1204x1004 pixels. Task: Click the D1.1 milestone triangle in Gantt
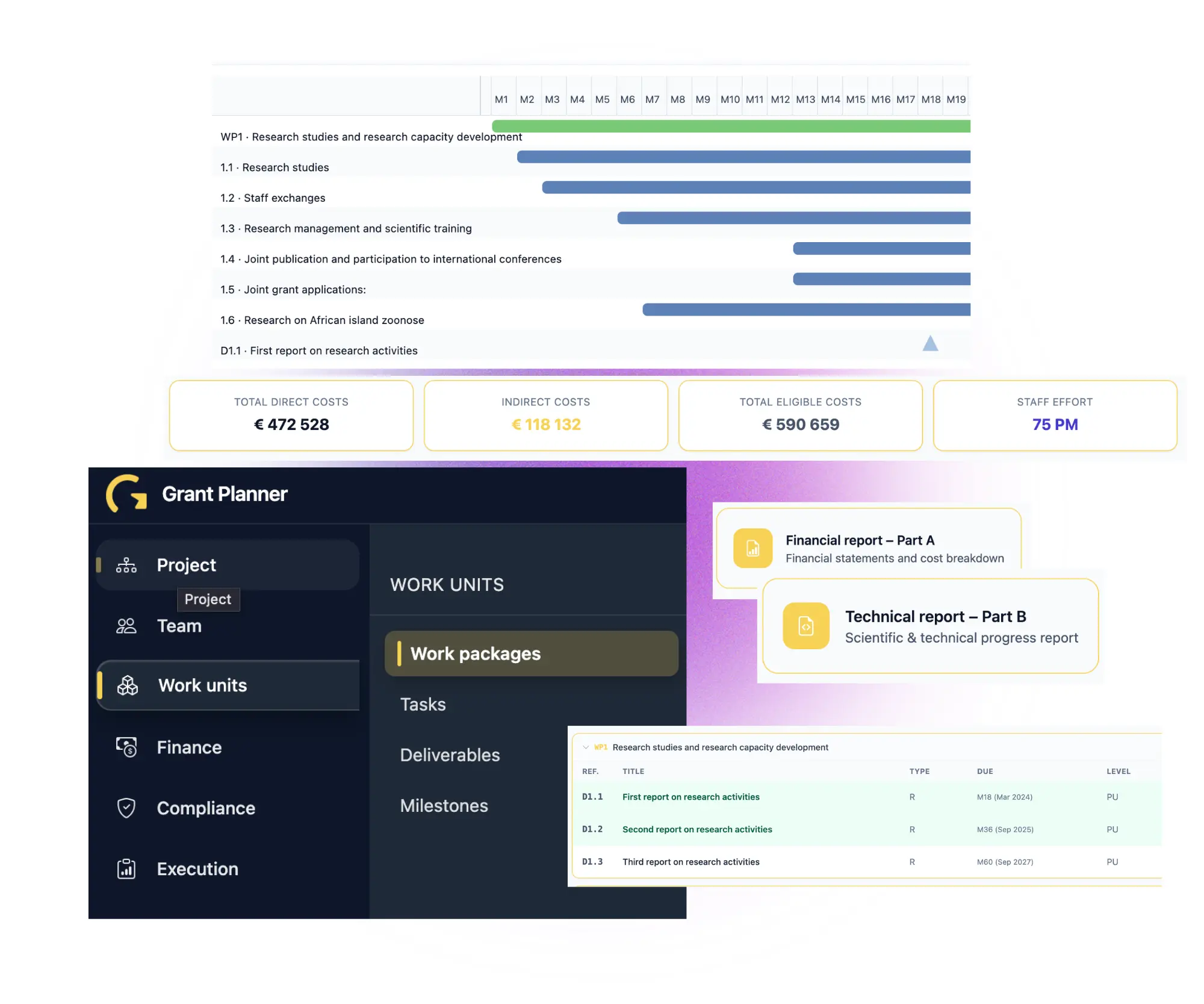tap(930, 343)
